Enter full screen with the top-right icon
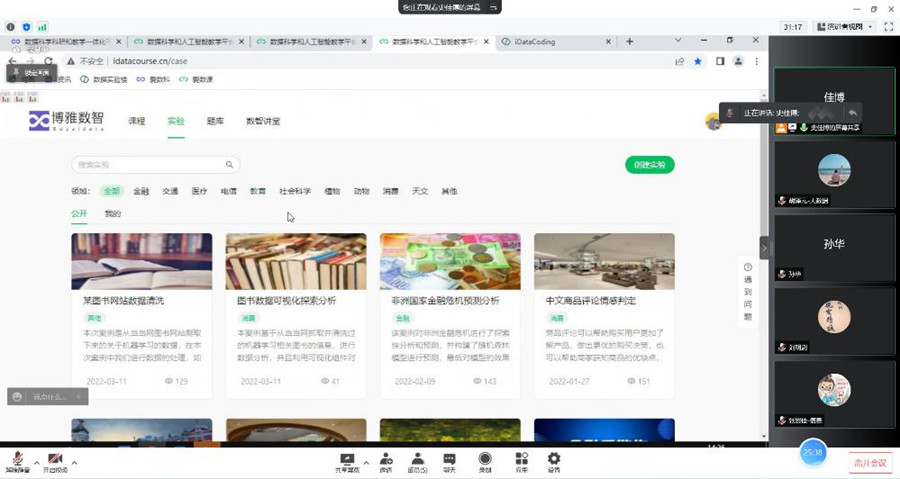 [886, 27]
